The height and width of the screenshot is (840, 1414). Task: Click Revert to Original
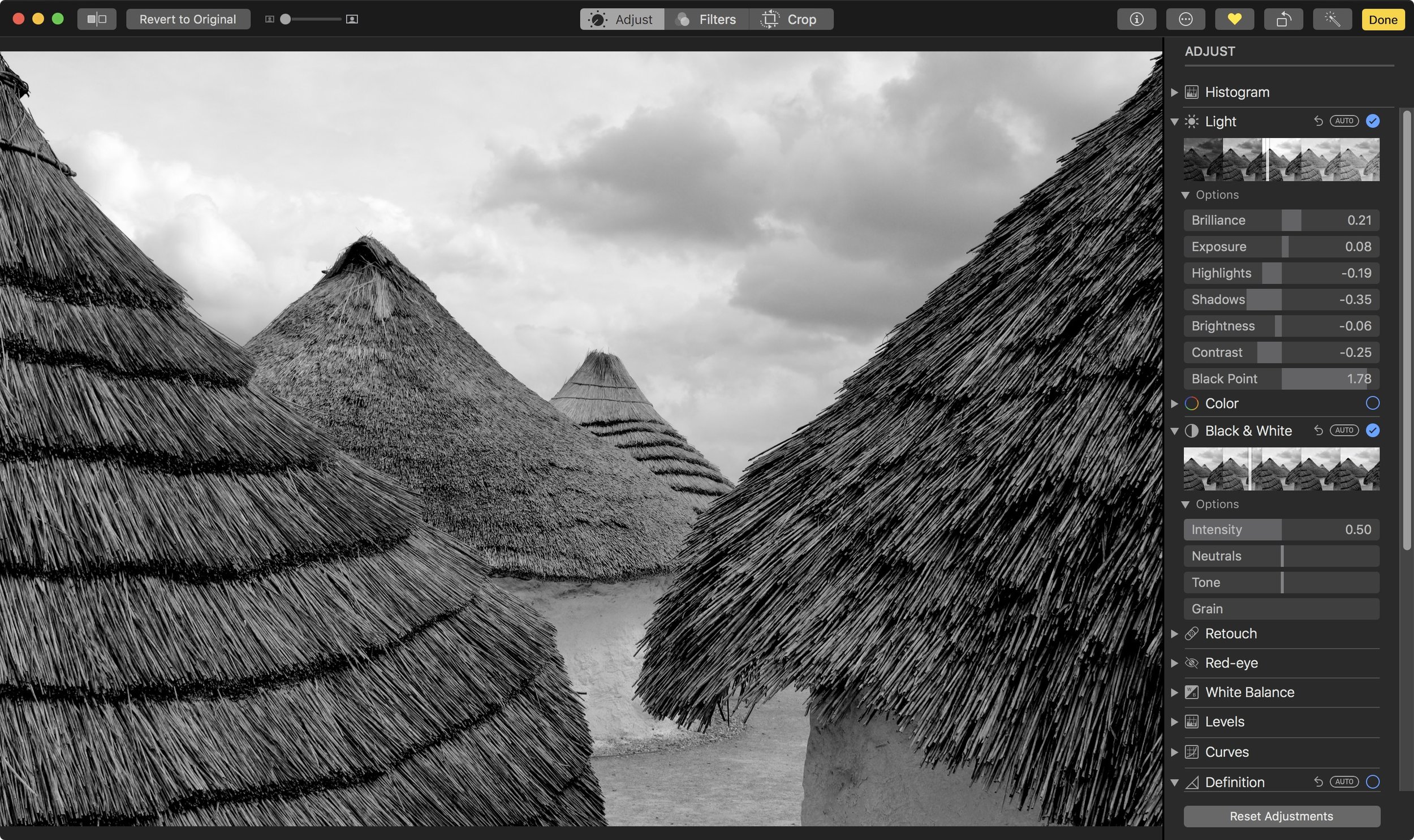[188, 19]
